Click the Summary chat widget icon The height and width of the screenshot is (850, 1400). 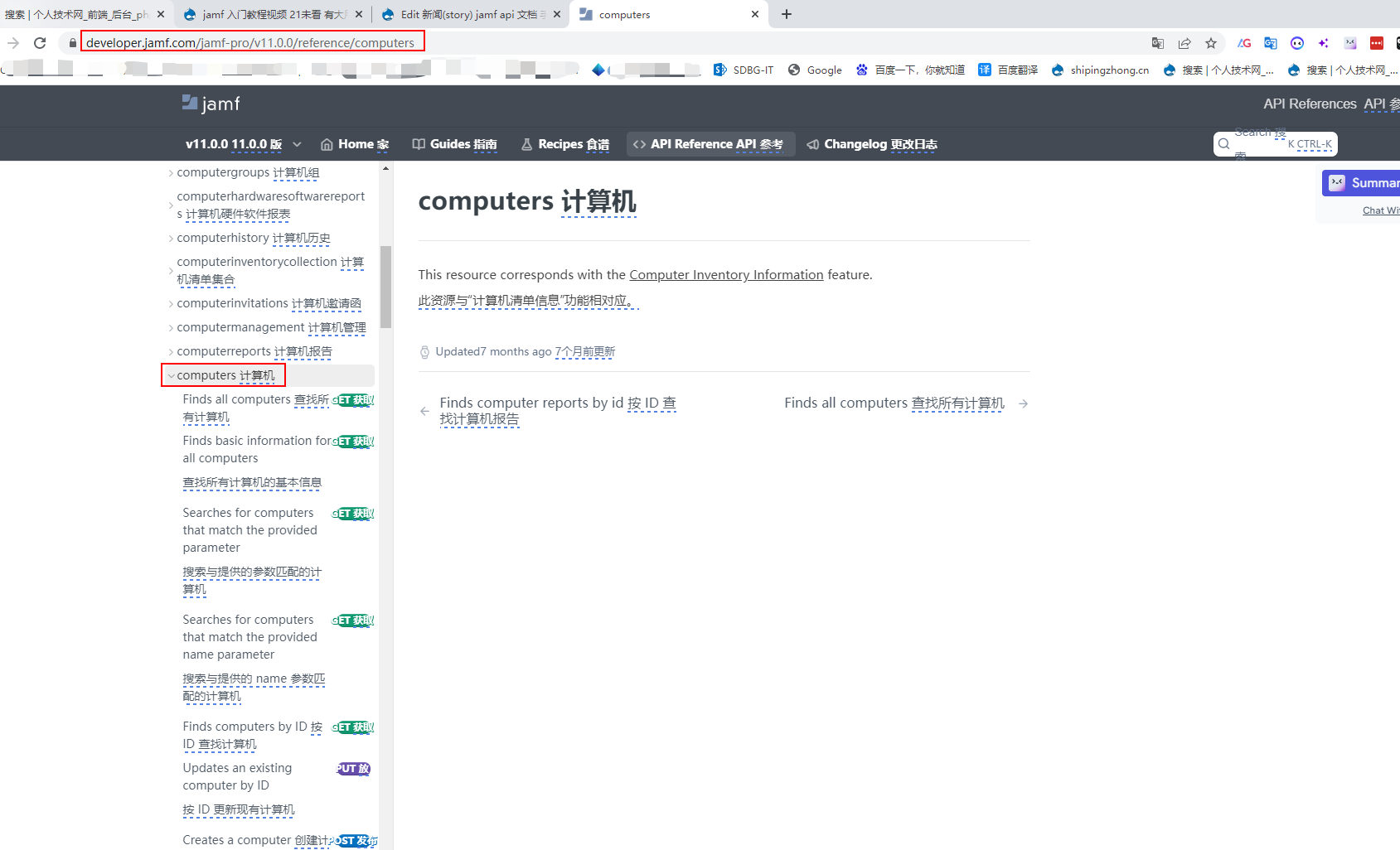pos(1337,183)
